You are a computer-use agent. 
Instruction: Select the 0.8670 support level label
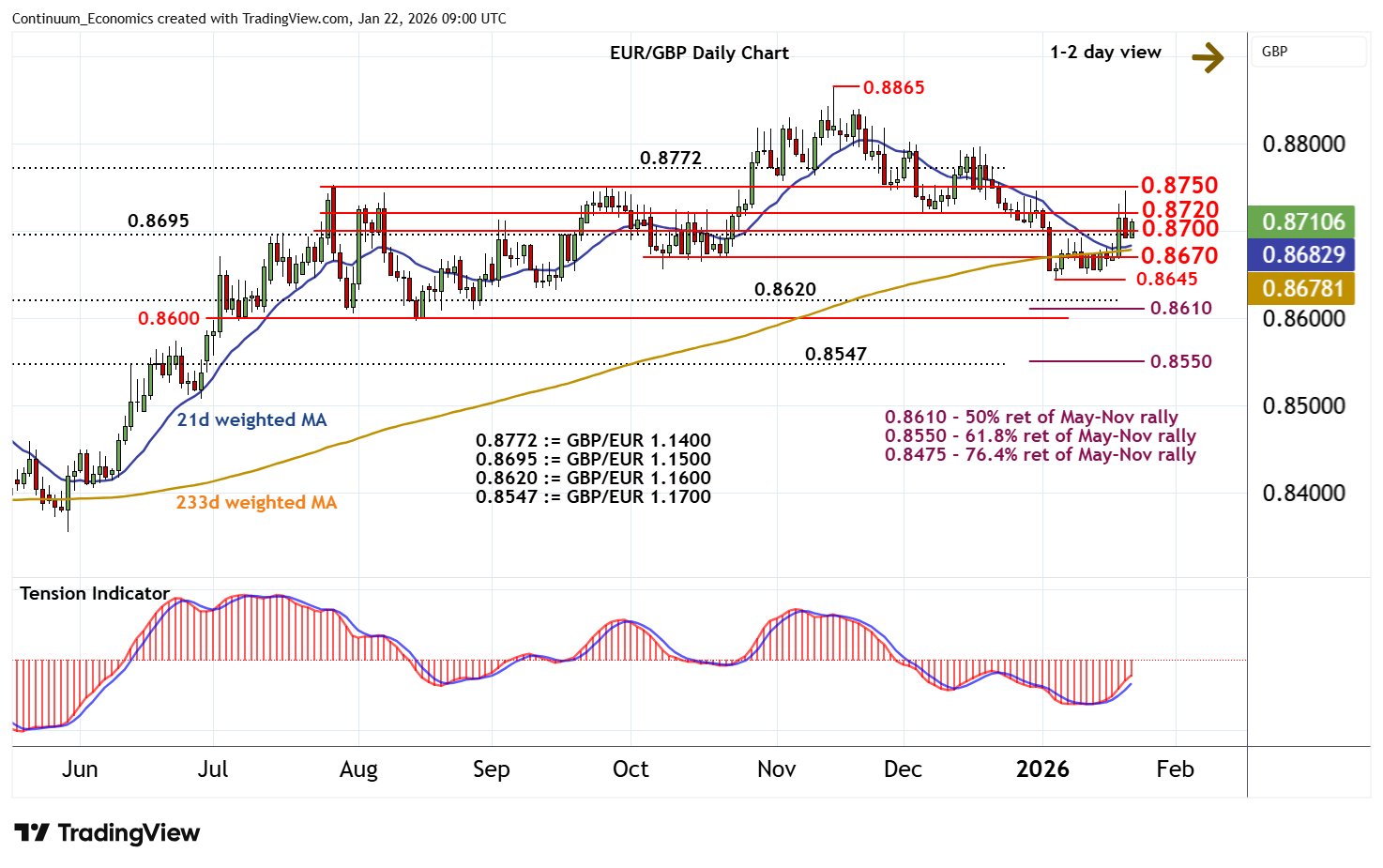click(x=1178, y=255)
